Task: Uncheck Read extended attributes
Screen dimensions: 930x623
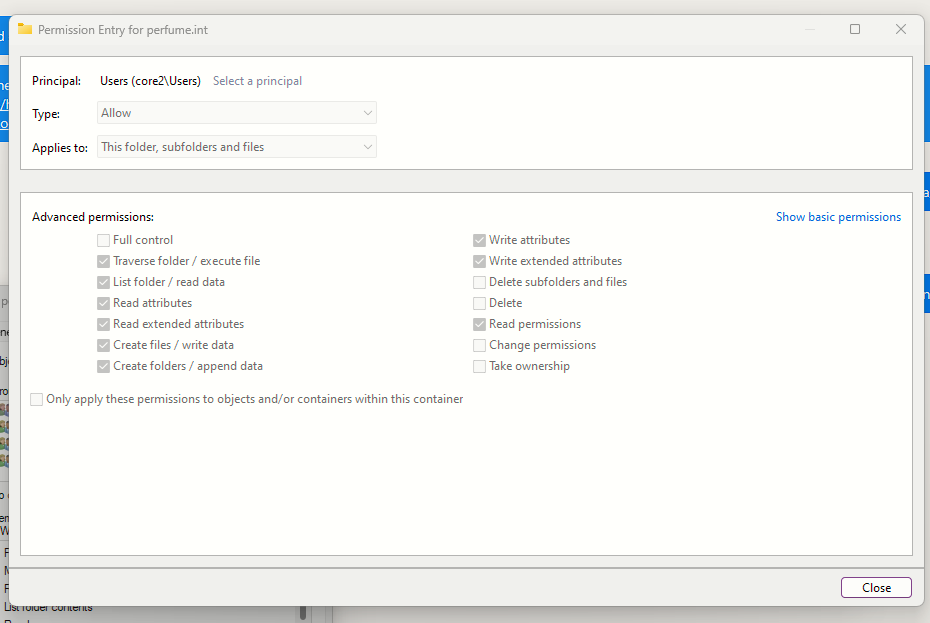Action: 104,324
